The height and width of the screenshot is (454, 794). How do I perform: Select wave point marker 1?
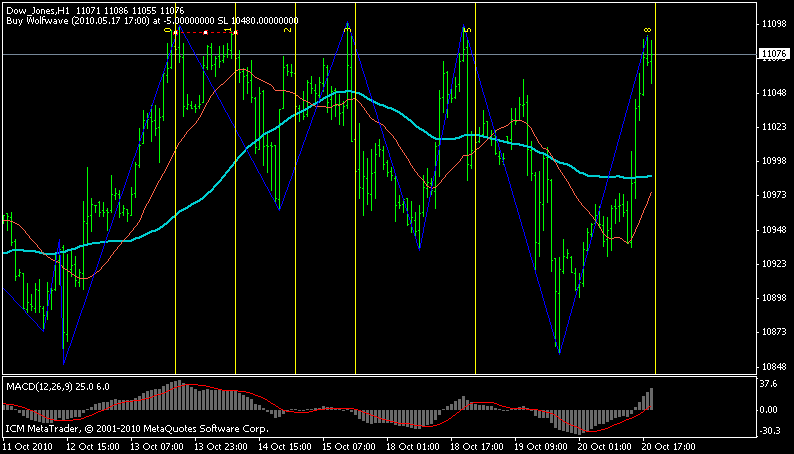pos(229,31)
